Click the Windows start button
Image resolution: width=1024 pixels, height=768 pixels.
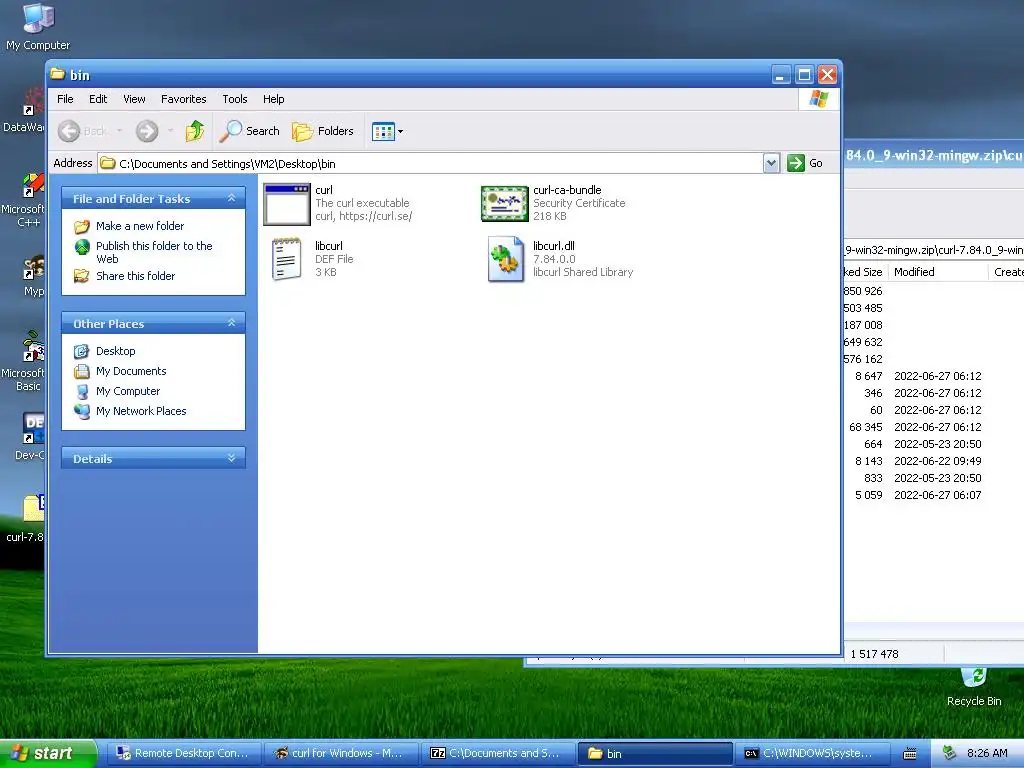tap(48, 753)
